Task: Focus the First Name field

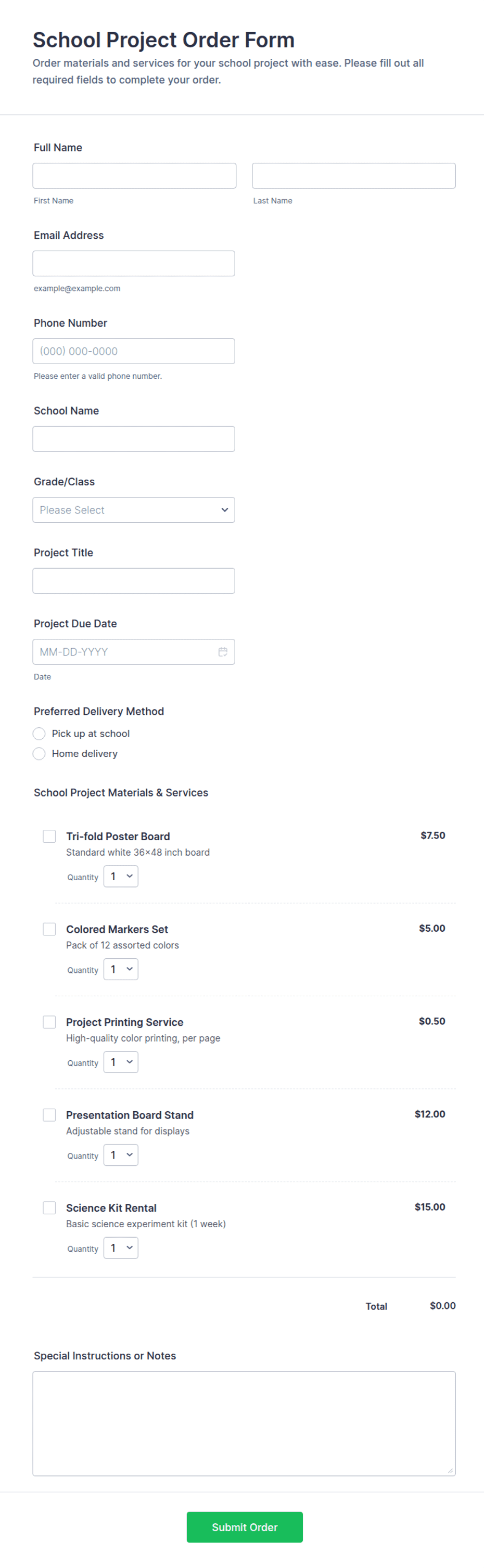Action: coord(135,176)
